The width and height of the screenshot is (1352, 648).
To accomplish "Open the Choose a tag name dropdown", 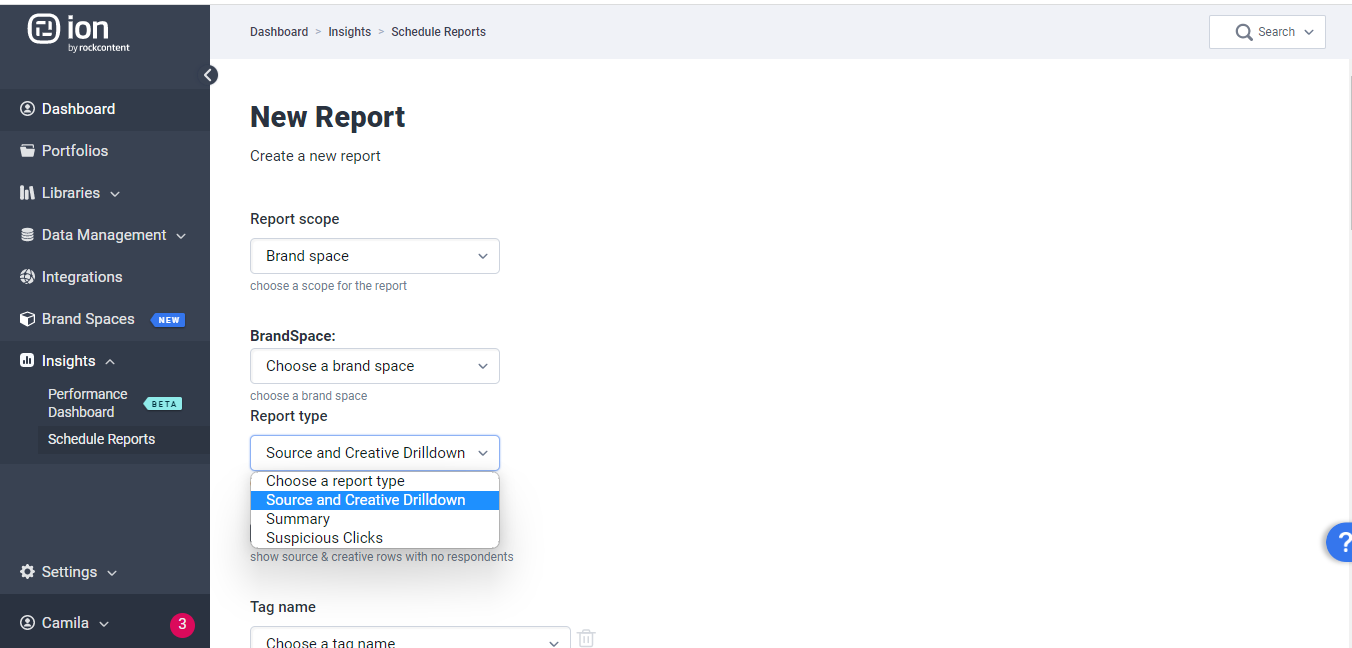I will pyautogui.click(x=410, y=638).
